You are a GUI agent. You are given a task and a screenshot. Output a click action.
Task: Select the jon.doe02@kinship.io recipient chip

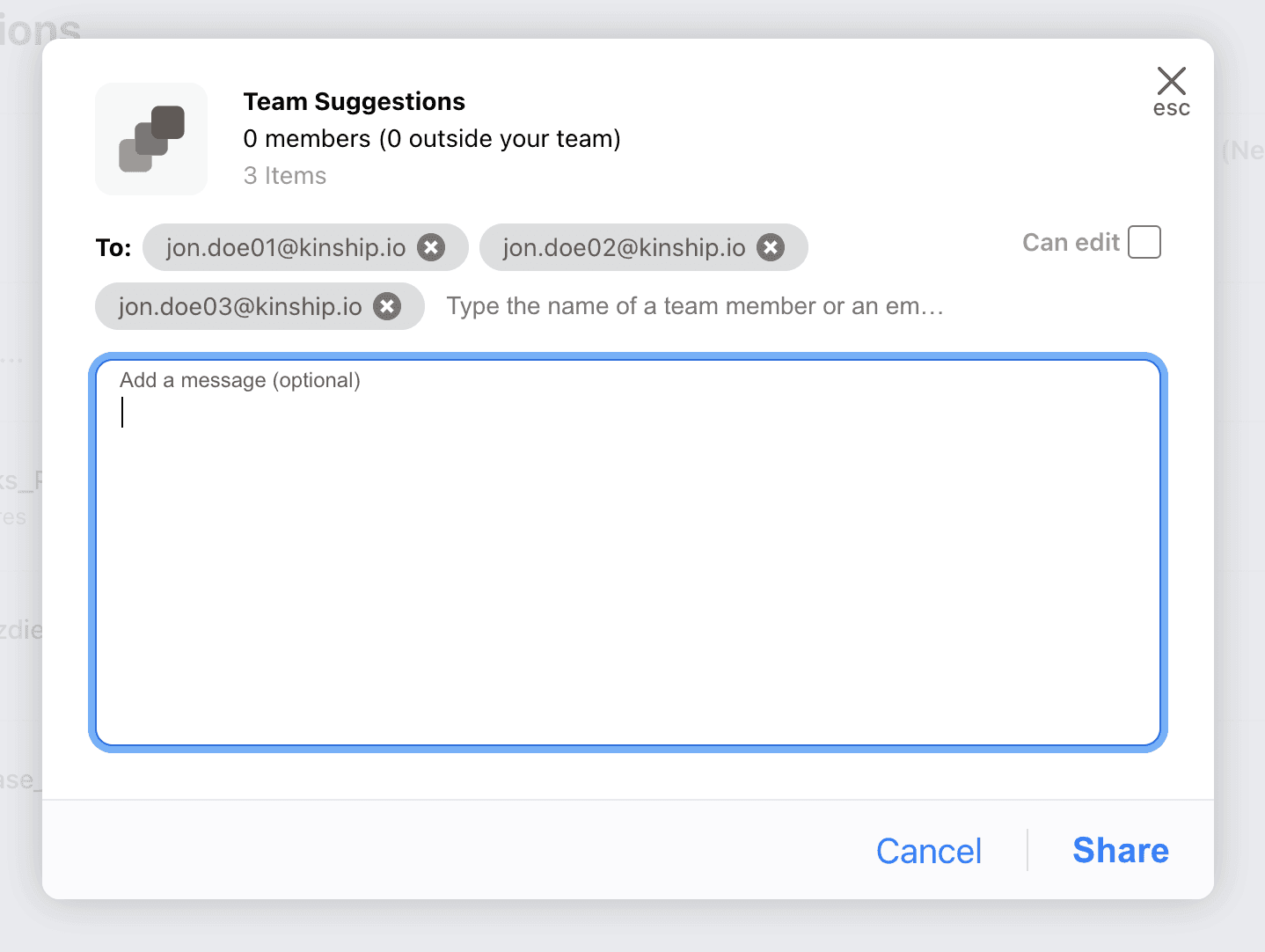(x=624, y=248)
